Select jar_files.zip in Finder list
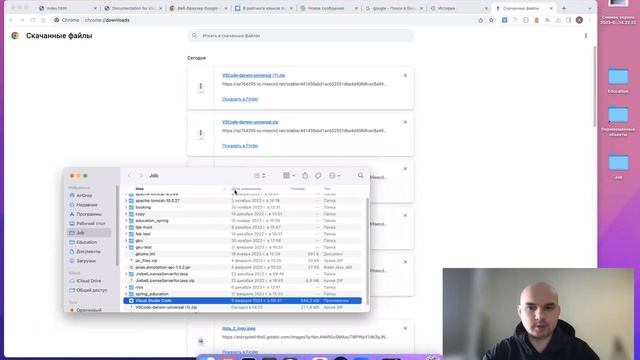The height and width of the screenshot is (360, 640). (x=242, y=260)
